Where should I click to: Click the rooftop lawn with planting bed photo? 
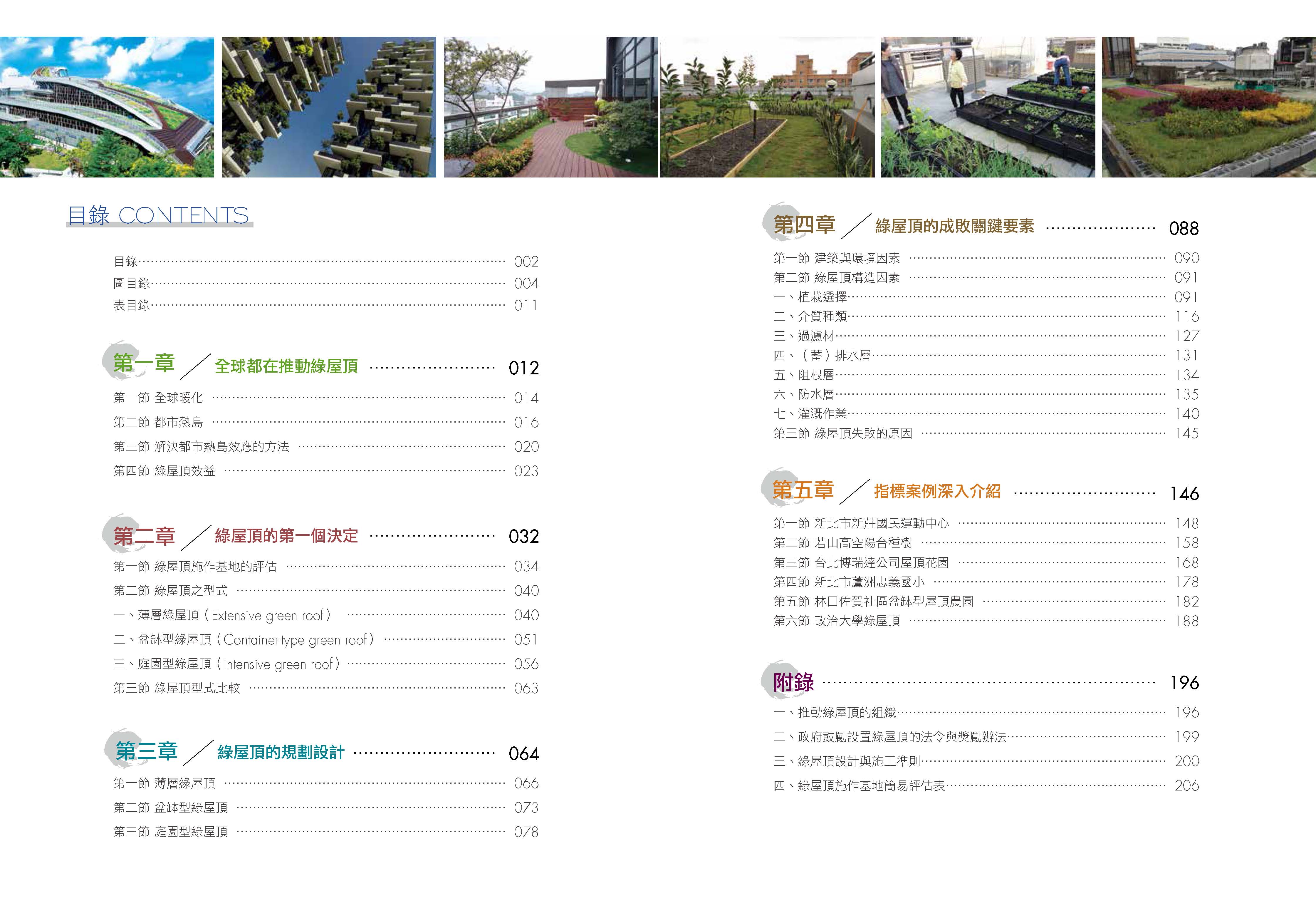tap(768, 107)
